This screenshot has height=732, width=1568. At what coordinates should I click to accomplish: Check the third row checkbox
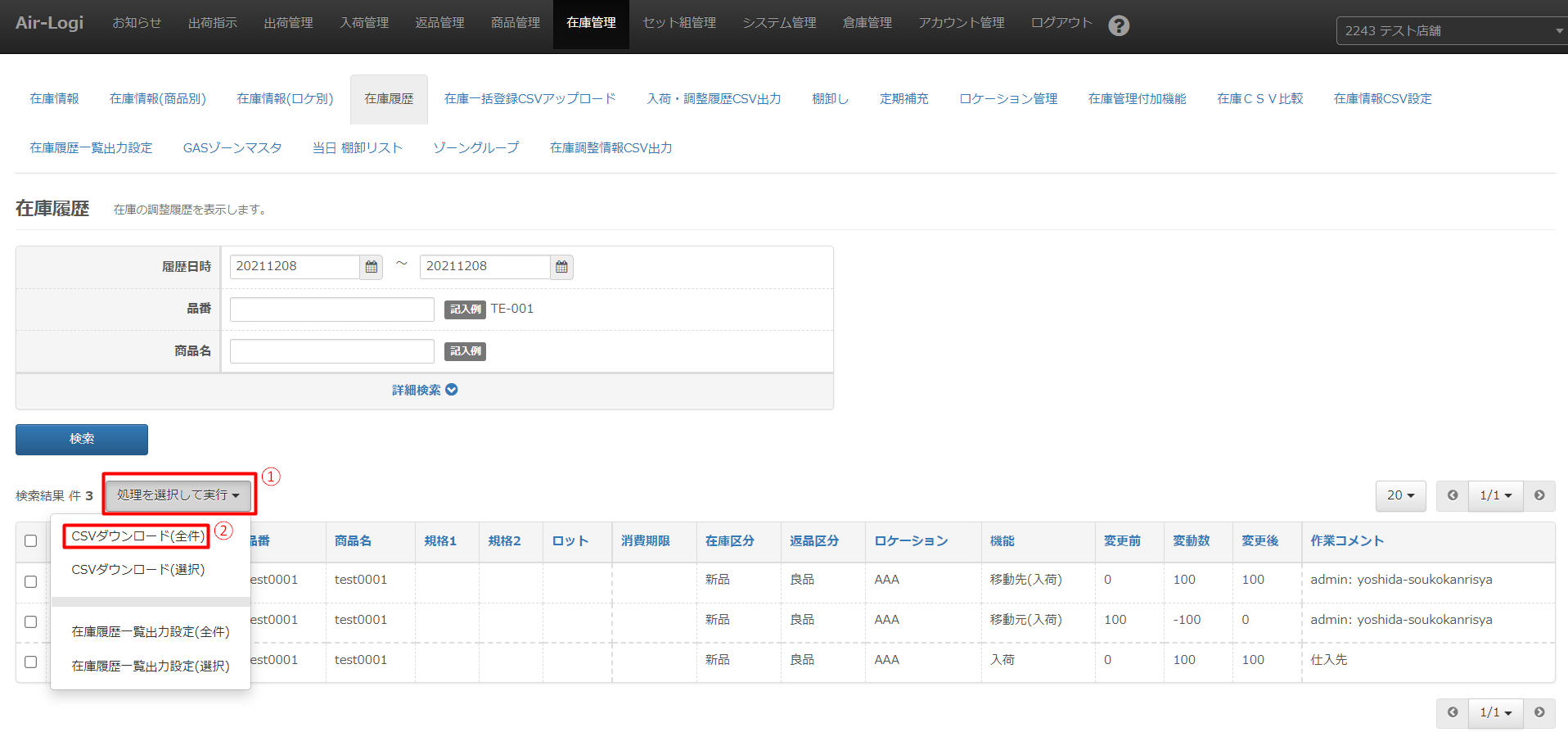click(31, 662)
